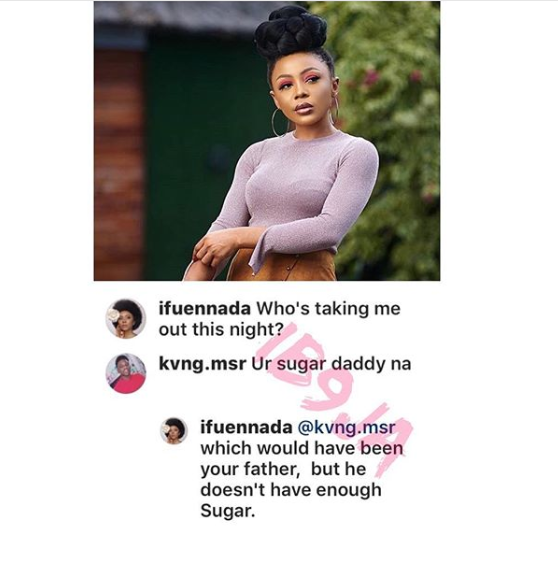Open the kvng.msr username link

click(202, 364)
